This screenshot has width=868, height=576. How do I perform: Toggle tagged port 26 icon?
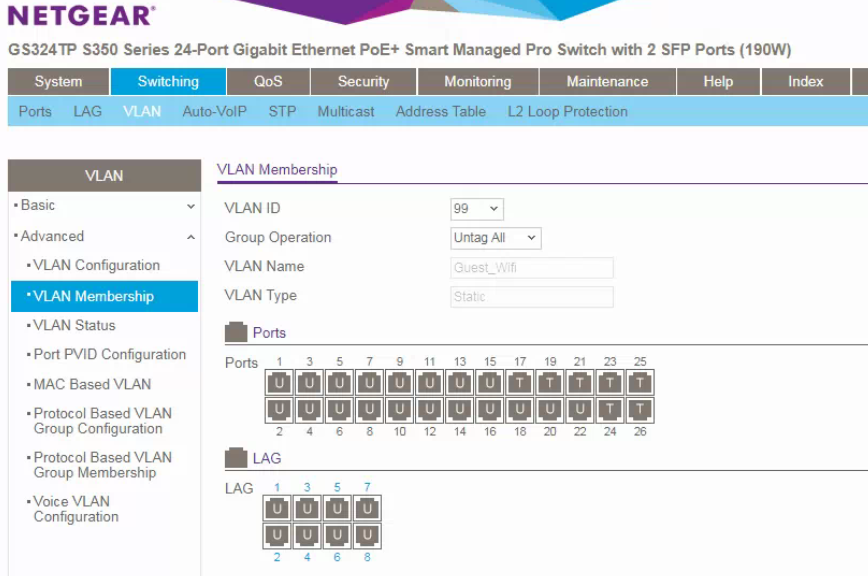[639, 409]
